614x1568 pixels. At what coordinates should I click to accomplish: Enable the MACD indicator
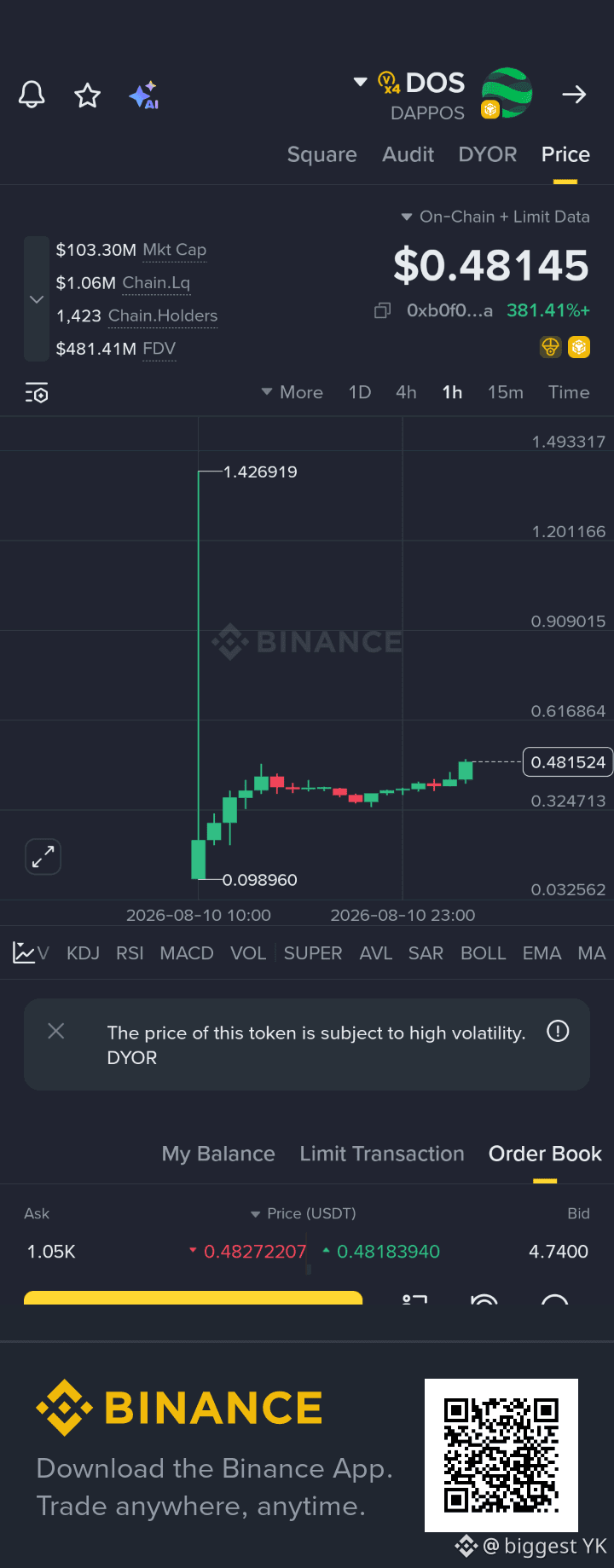(x=187, y=953)
